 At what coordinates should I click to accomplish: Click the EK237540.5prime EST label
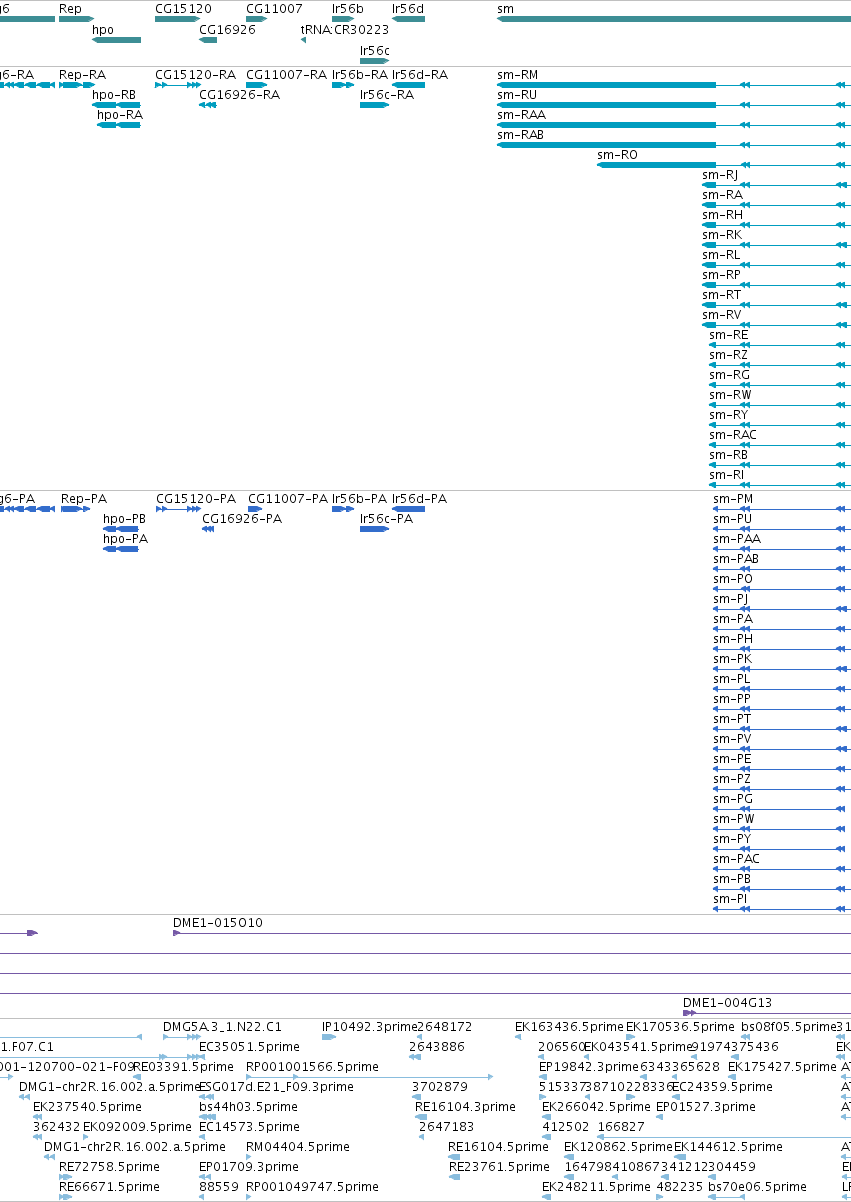pos(87,1107)
